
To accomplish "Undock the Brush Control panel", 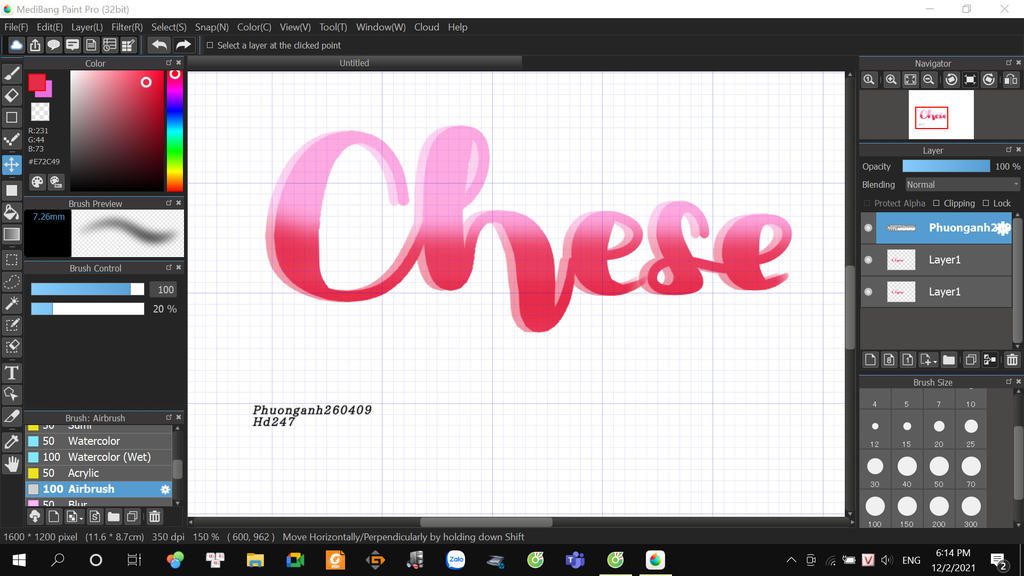I will (168, 268).
